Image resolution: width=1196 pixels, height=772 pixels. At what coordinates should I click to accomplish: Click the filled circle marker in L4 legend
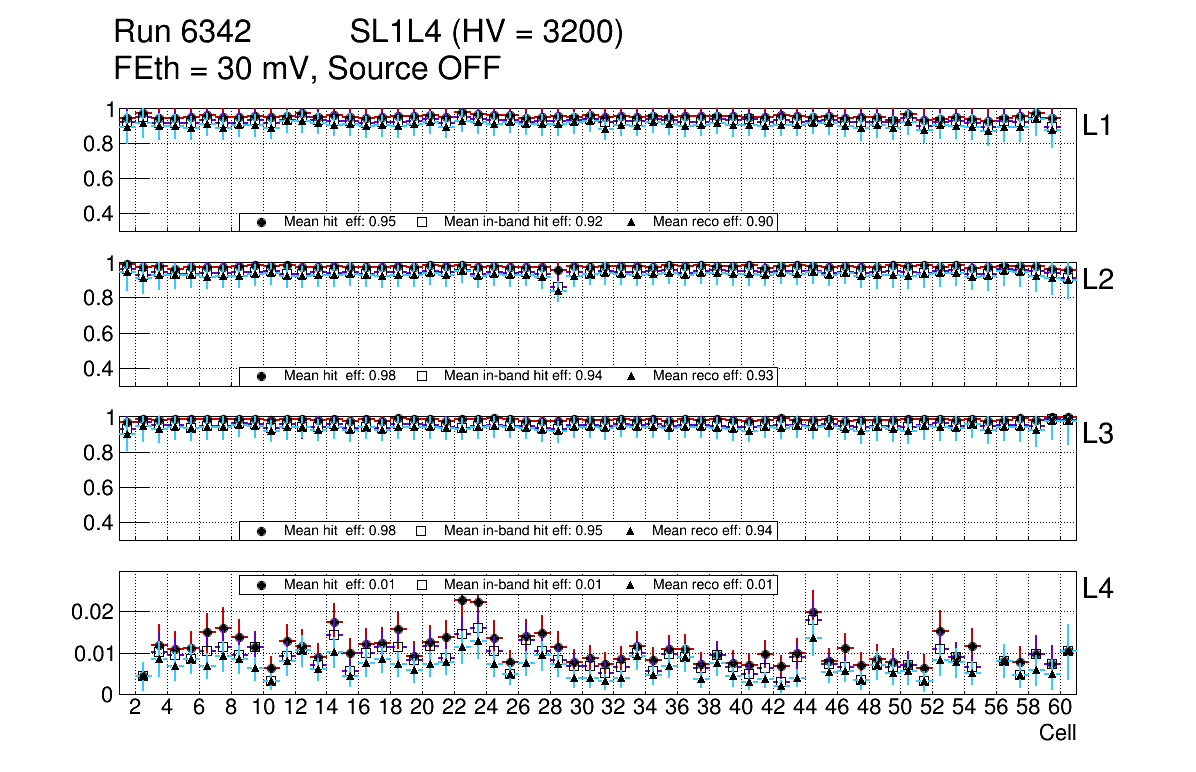click(262, 584)
